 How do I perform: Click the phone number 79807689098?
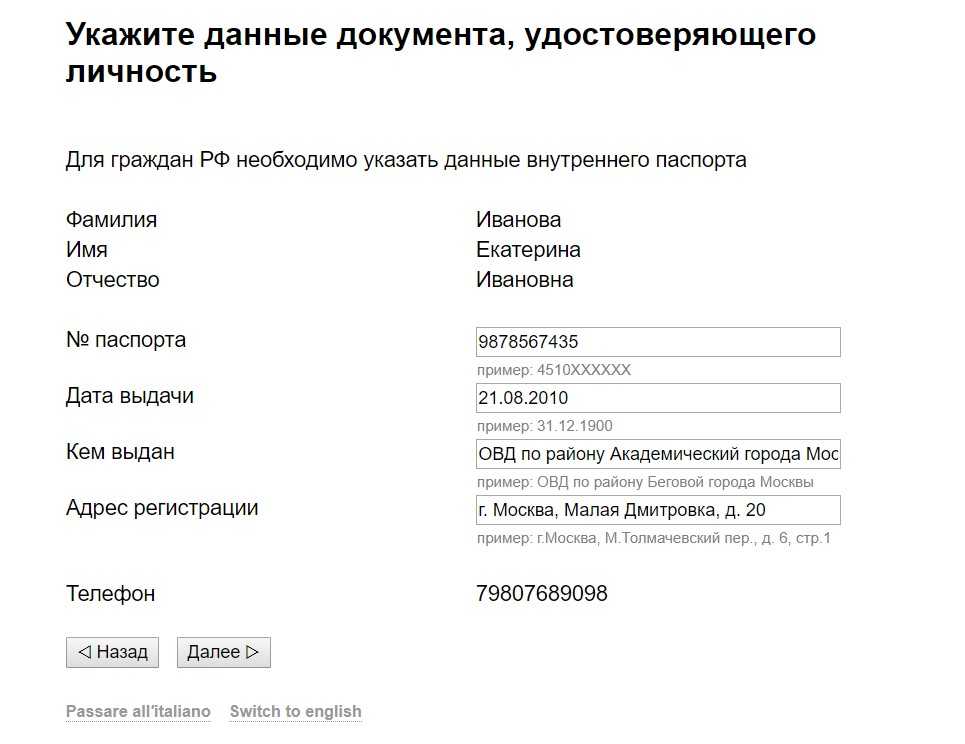pyautogui.click(x=542, y=594)
